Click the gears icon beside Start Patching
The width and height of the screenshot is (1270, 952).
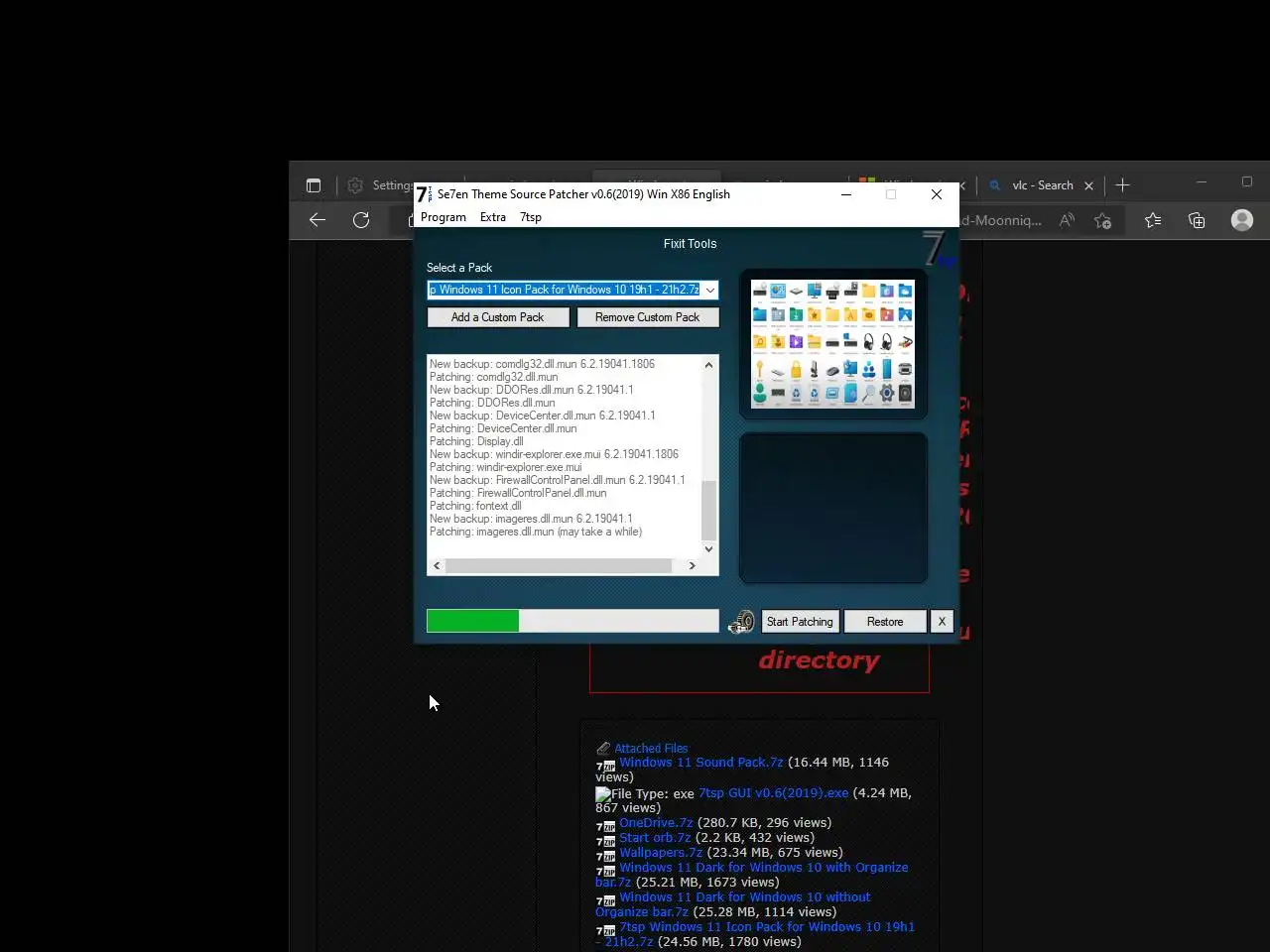[741, 622]
